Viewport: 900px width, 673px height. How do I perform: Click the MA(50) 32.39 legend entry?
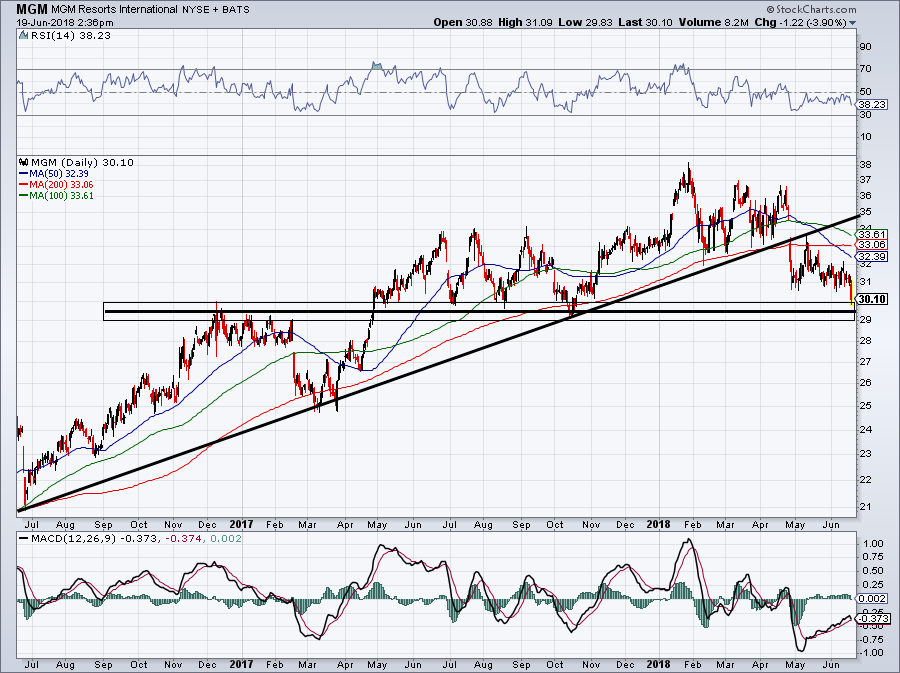pyautogui.click(x=54, y=173)
